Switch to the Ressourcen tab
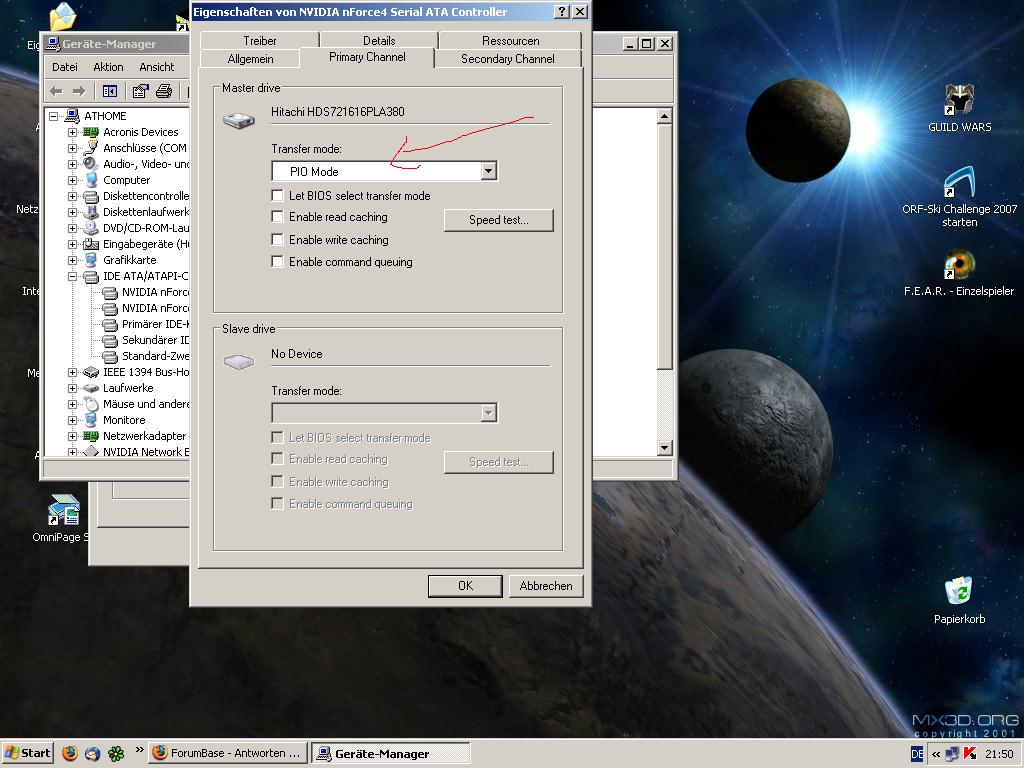 click(x=510, y=40)
